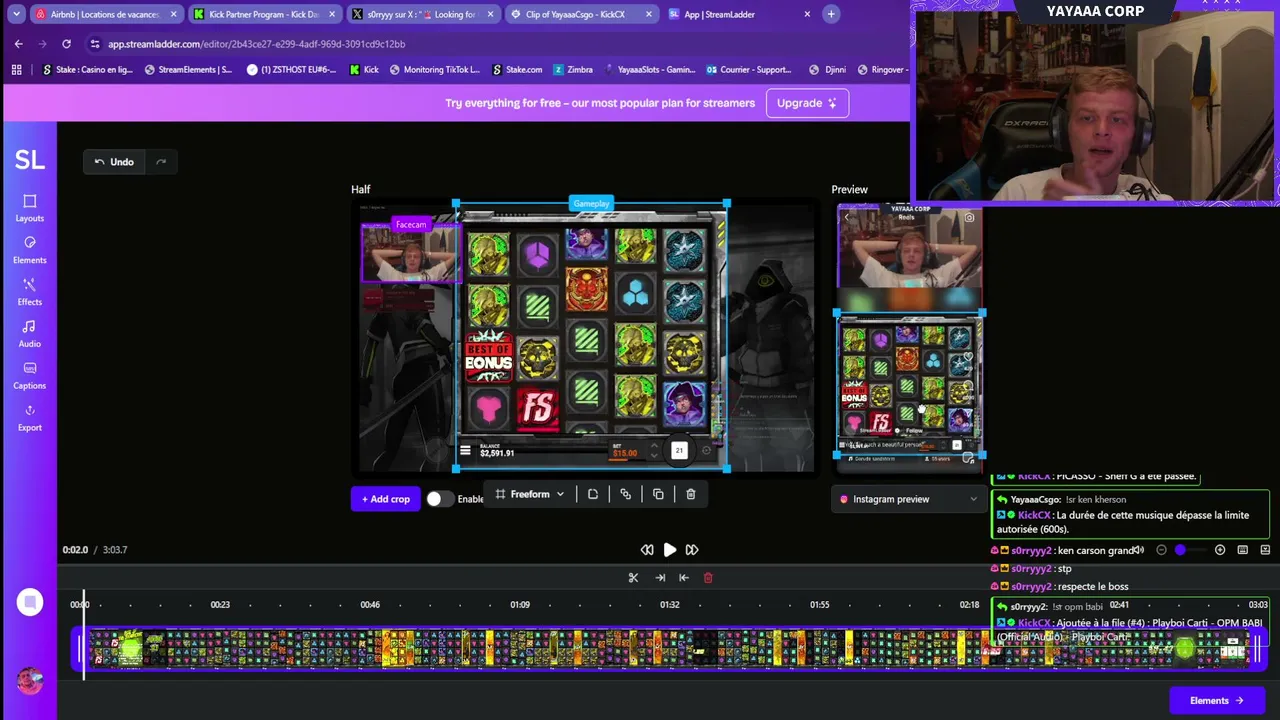The width and height of the screenshot is (1280, 720).
Task: Skip forward with the fast-forward button
Action: pos(691,549)
